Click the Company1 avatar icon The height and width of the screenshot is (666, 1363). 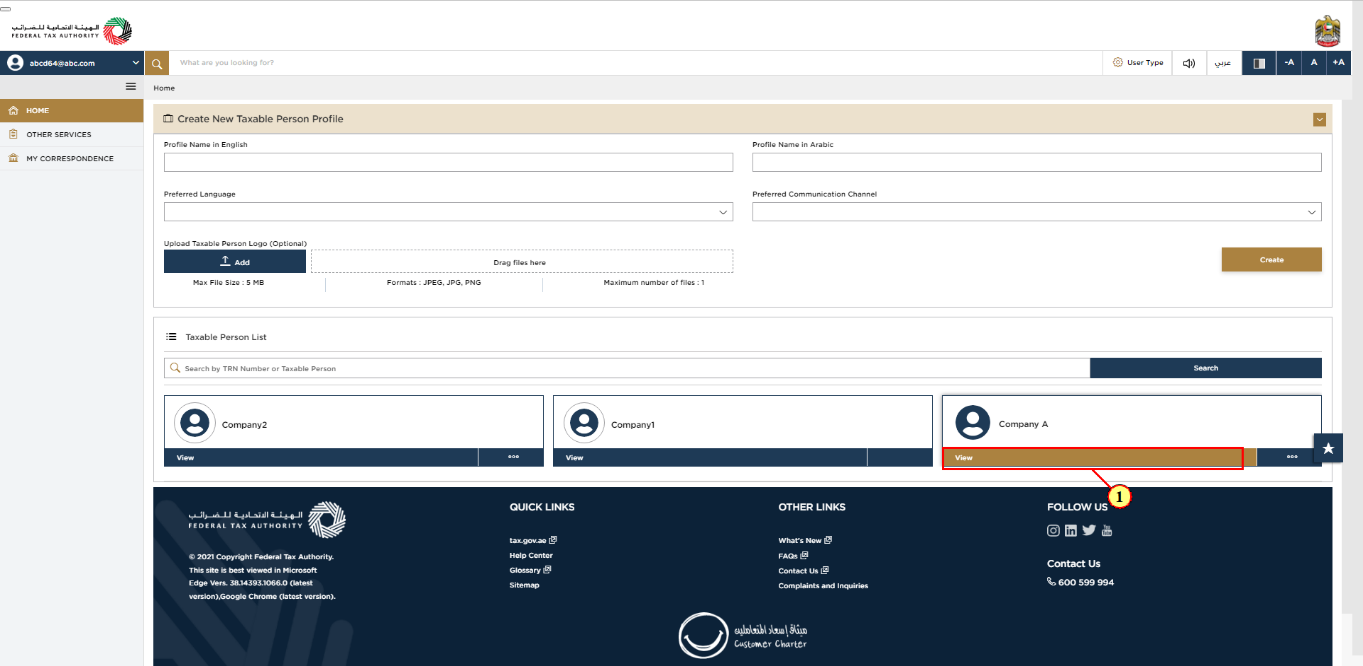[x=583, y=423]
